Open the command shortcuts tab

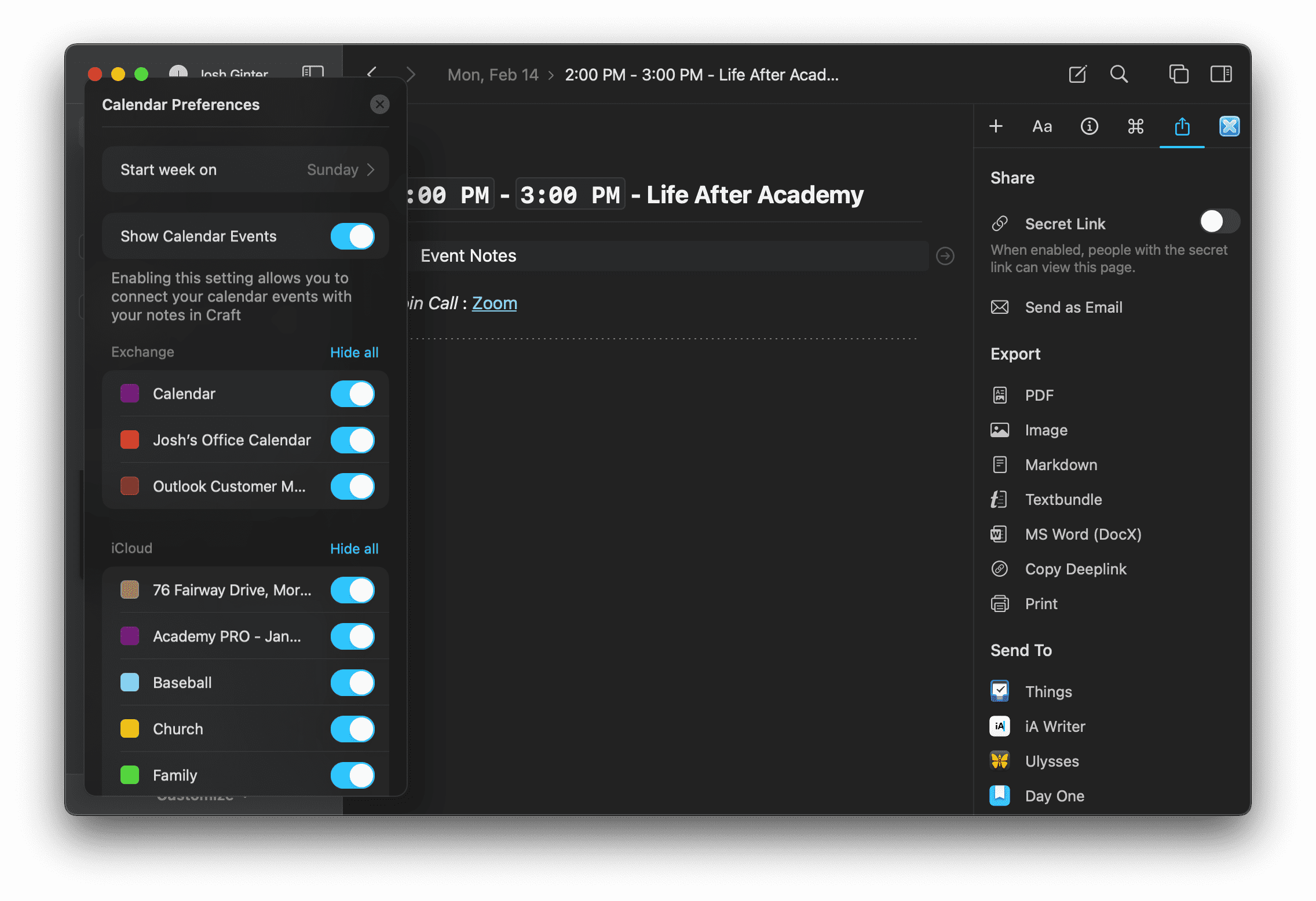pos(1136,126)
